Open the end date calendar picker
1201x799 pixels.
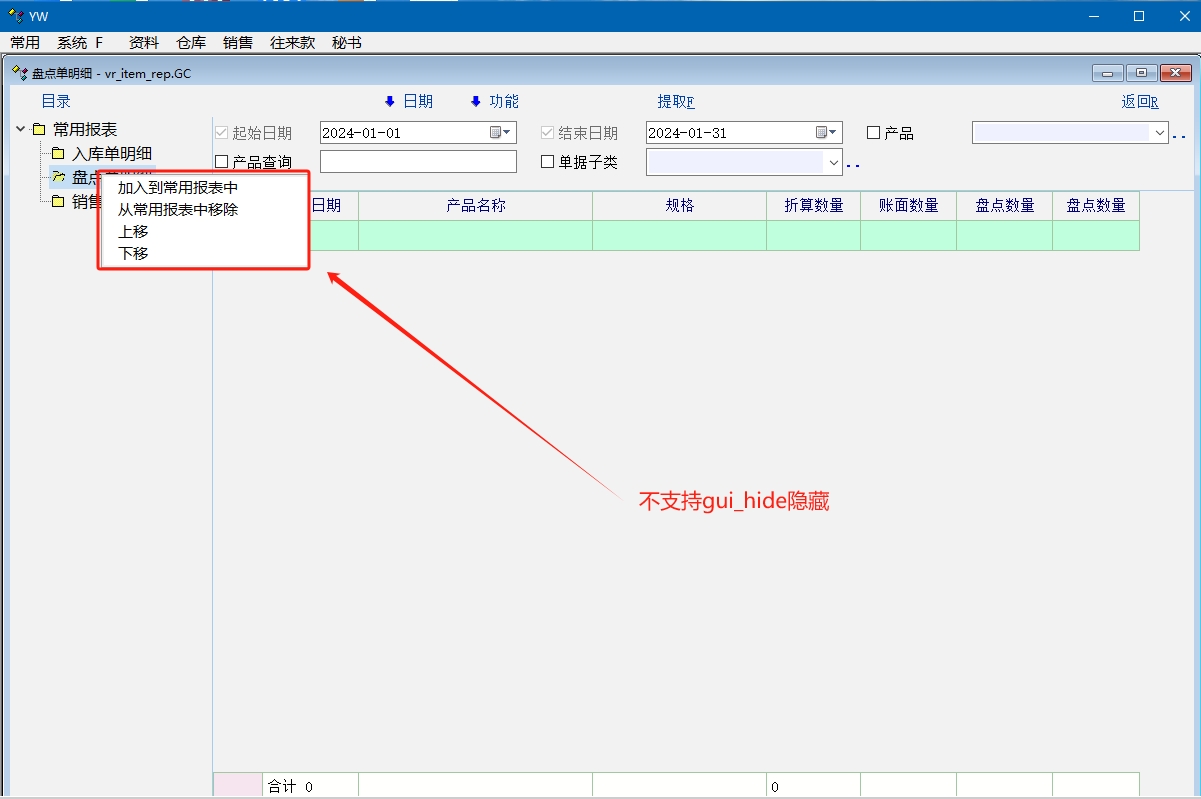(826, 133)
